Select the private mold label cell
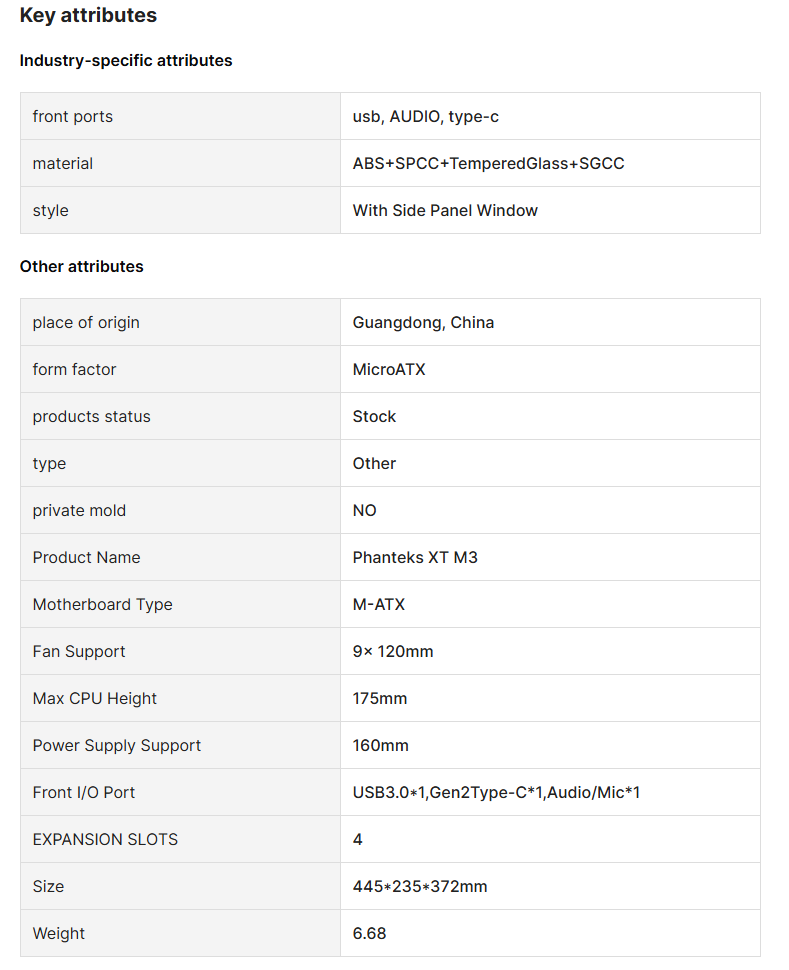Screen dimensions: 789x970 [x=79, y=511]
